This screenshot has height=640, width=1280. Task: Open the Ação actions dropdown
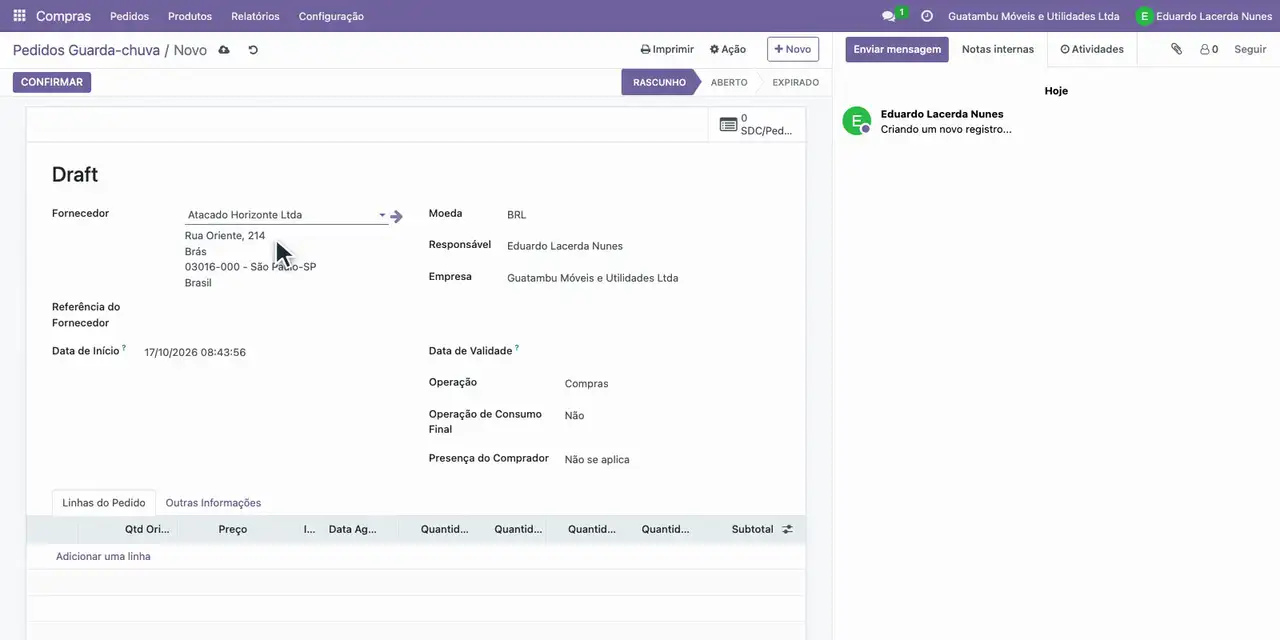(728, 49)
